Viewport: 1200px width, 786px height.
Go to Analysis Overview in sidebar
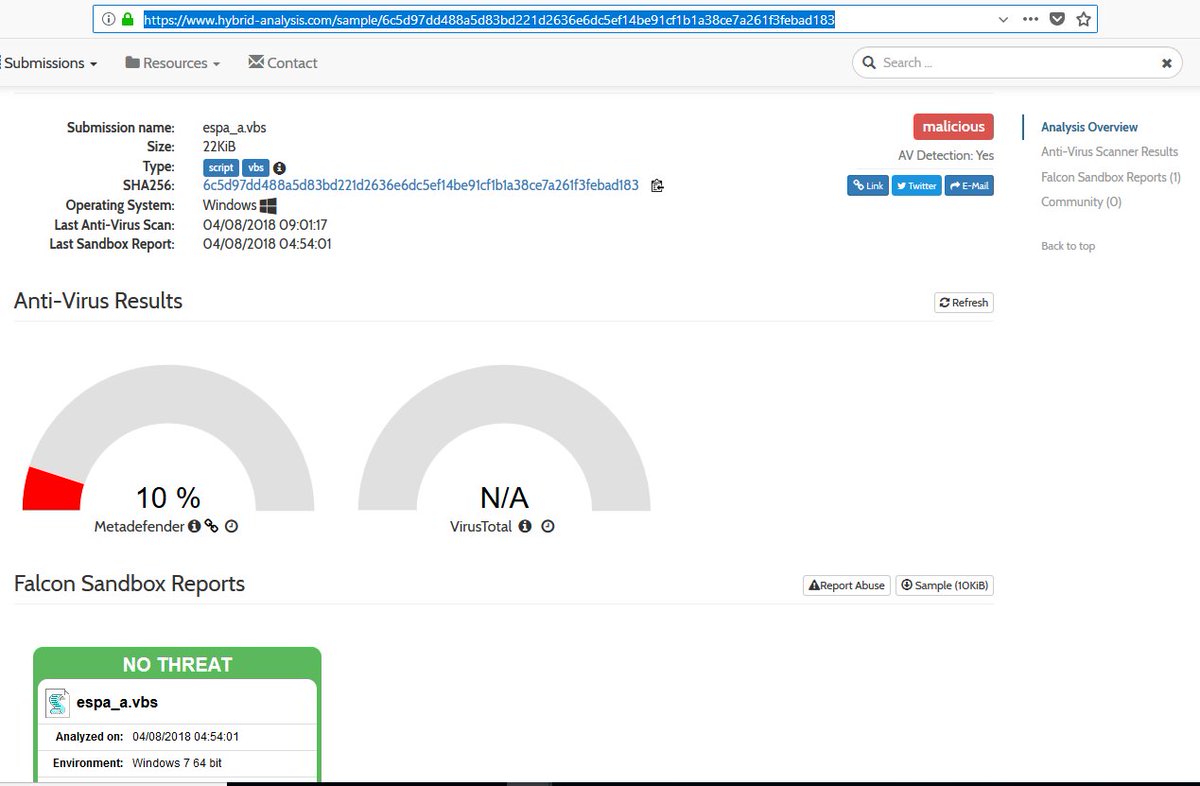coord(1089,127)
